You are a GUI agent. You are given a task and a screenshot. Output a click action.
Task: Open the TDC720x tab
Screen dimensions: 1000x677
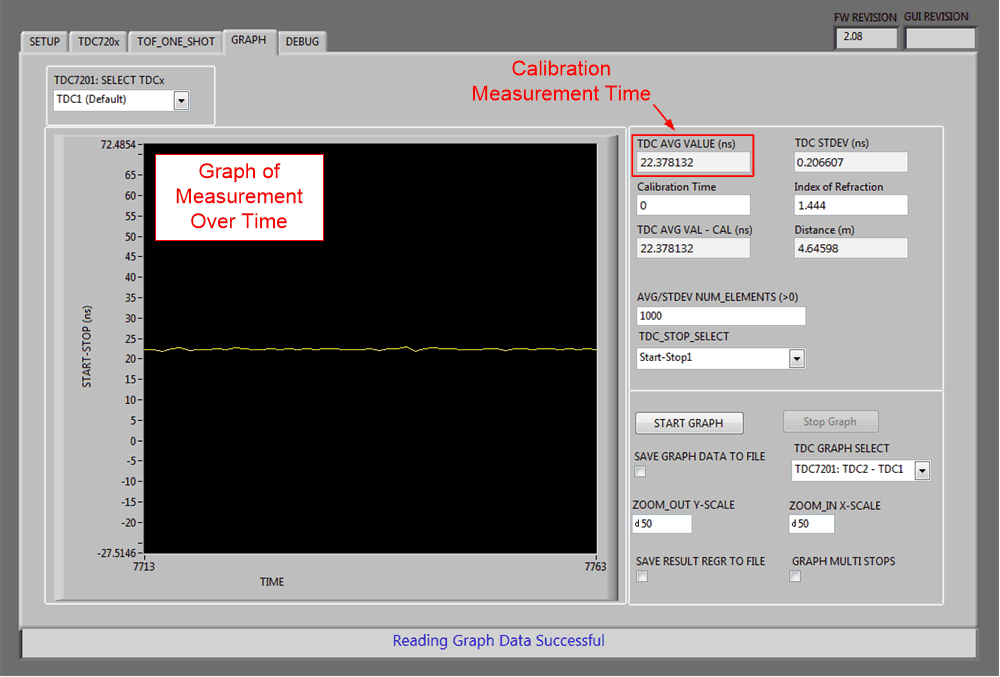coord(97,41)
